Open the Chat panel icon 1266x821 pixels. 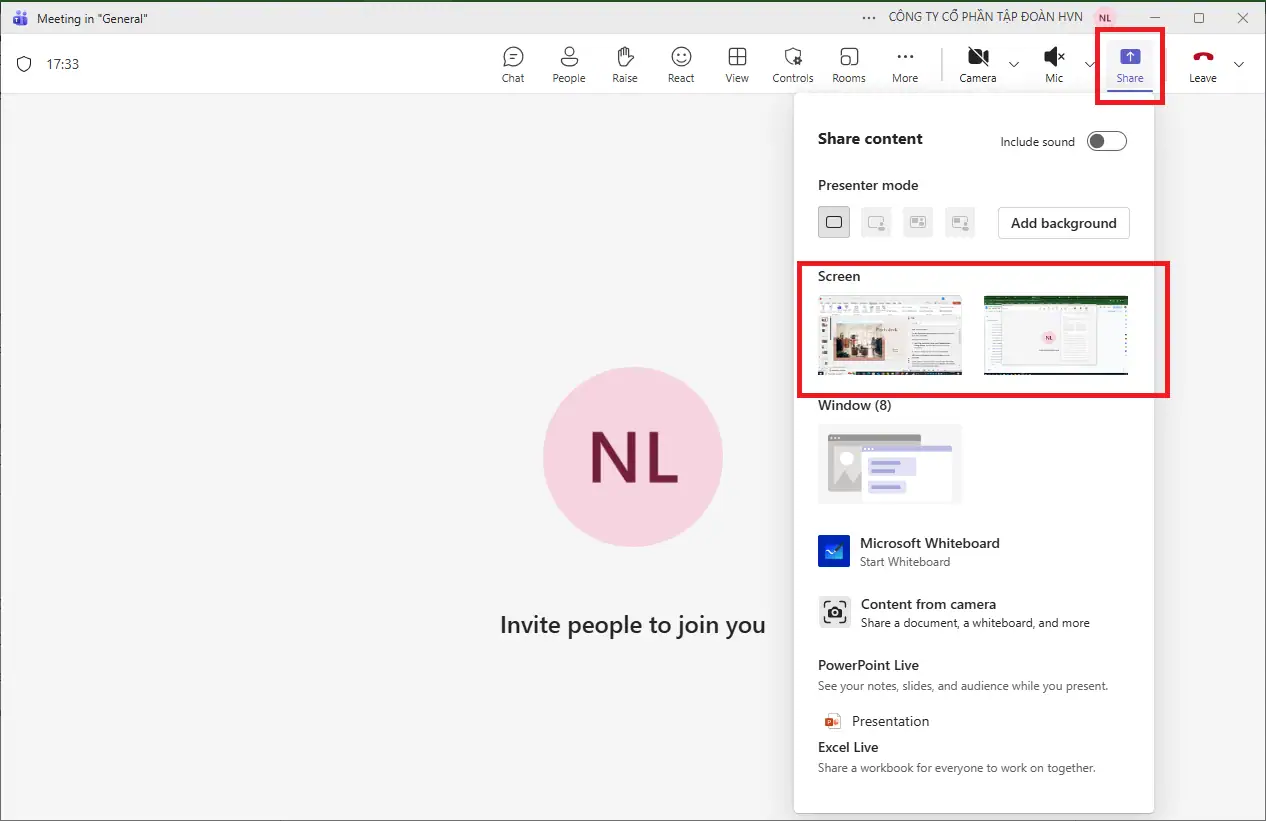(x=513, y=64)
